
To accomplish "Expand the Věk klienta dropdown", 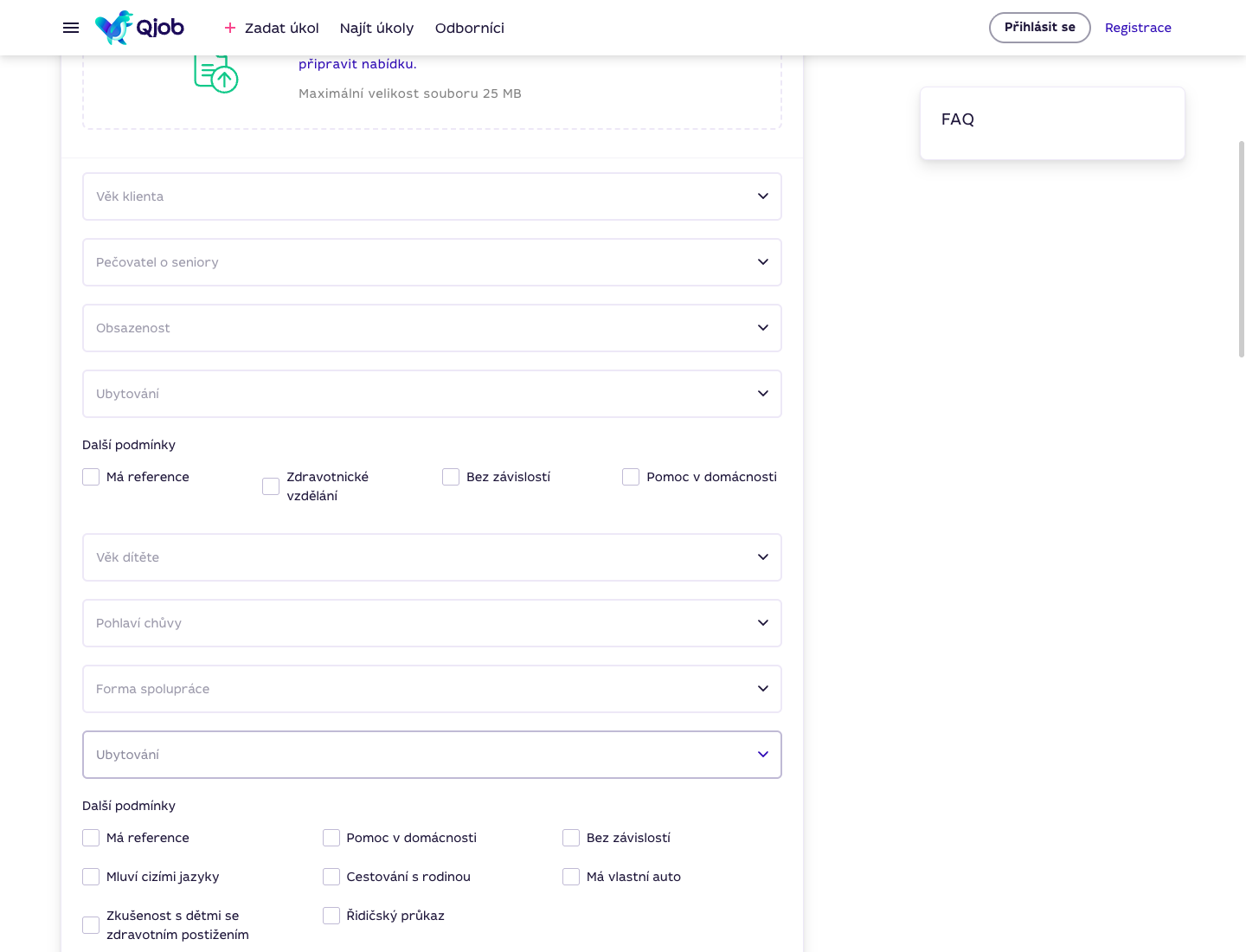I will pos(432,196).
